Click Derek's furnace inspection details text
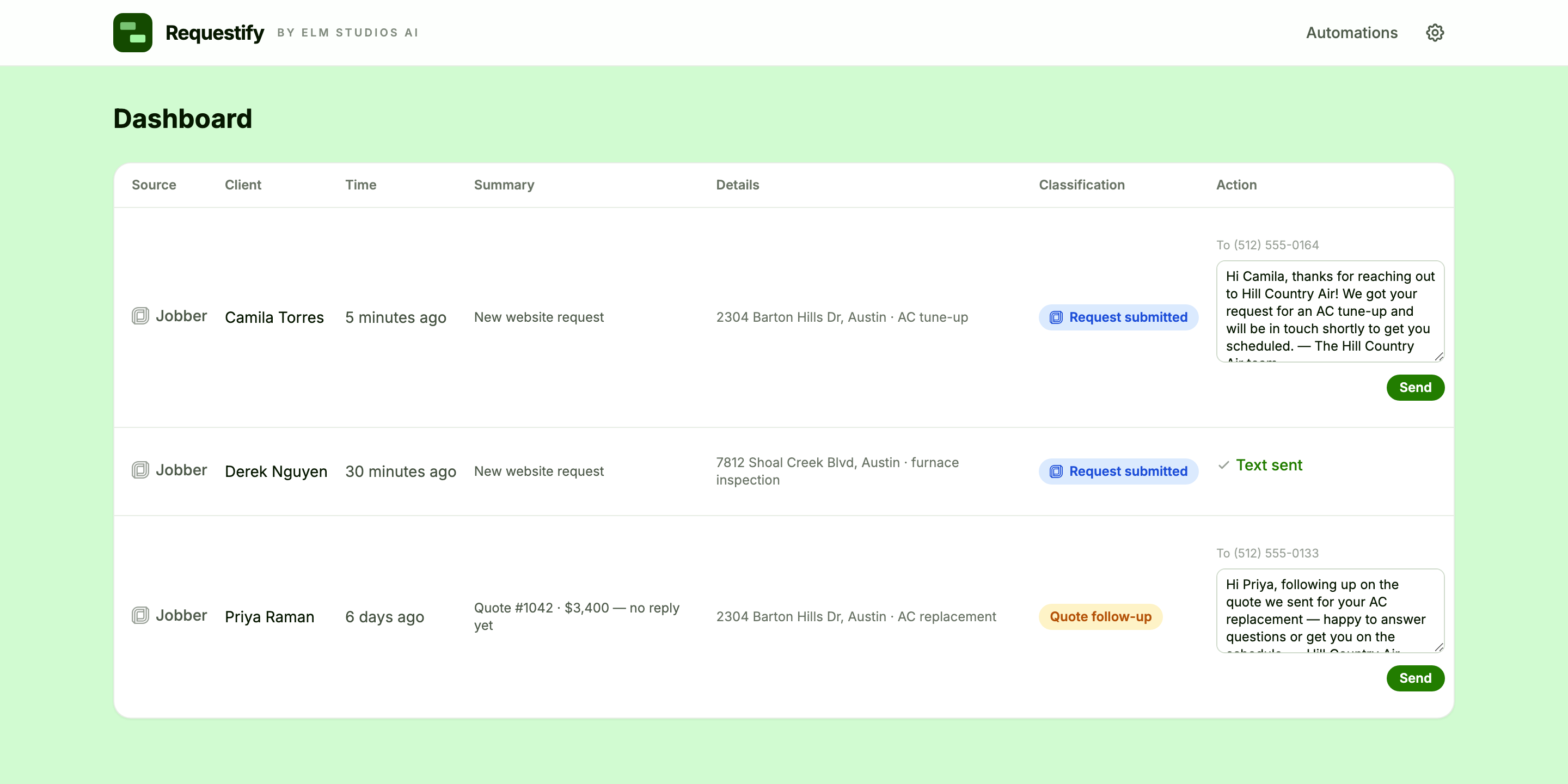Image resolution: width=1568 pixels, height=784 pixels. [x=837, y=471]
